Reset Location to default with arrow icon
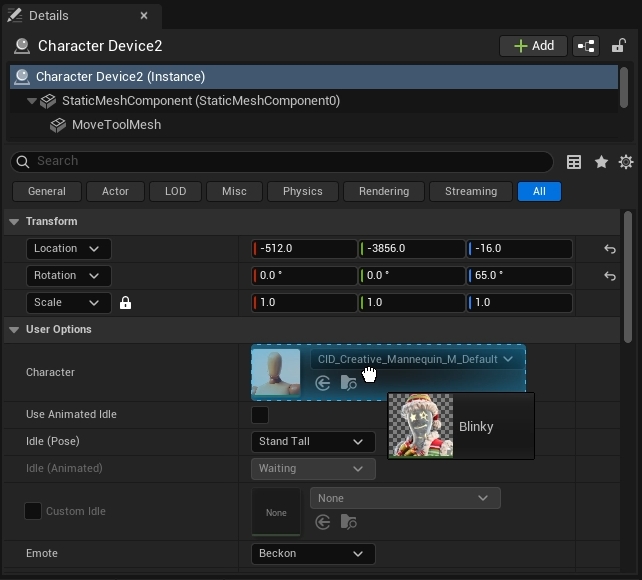The image size is (642, 580). pyautogui.click(x=609, y=249)
